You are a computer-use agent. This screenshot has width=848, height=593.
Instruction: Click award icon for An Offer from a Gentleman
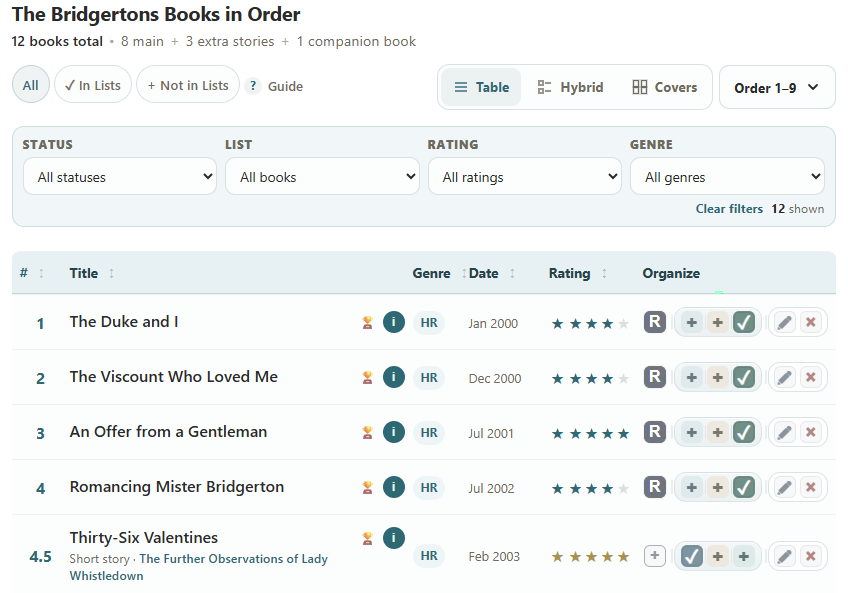pyautogui.click(x=368, y=432)
